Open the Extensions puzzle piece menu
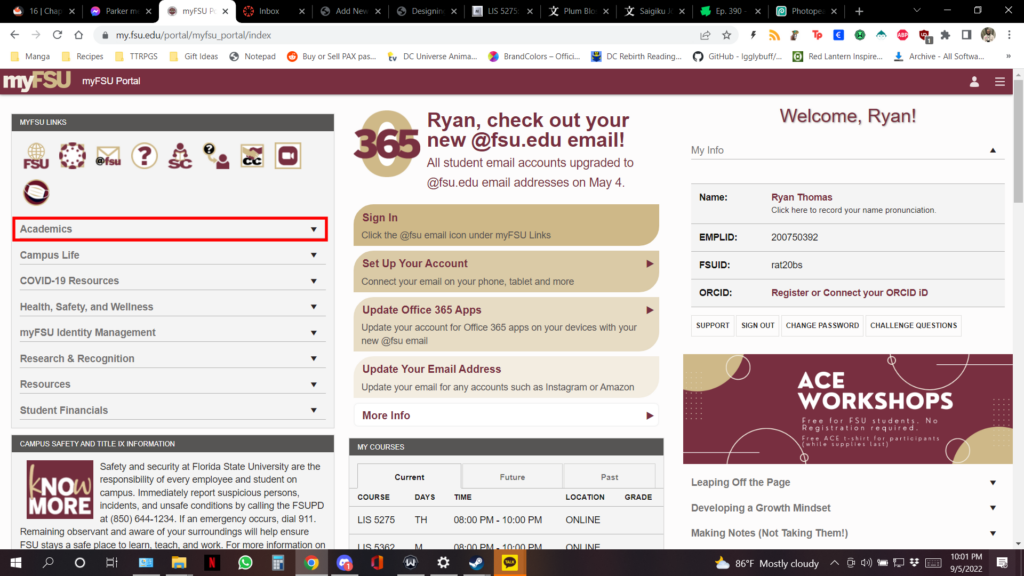The width and height of the screenshot is (1024, 576). pyautogui.click(x=945, y=35)
